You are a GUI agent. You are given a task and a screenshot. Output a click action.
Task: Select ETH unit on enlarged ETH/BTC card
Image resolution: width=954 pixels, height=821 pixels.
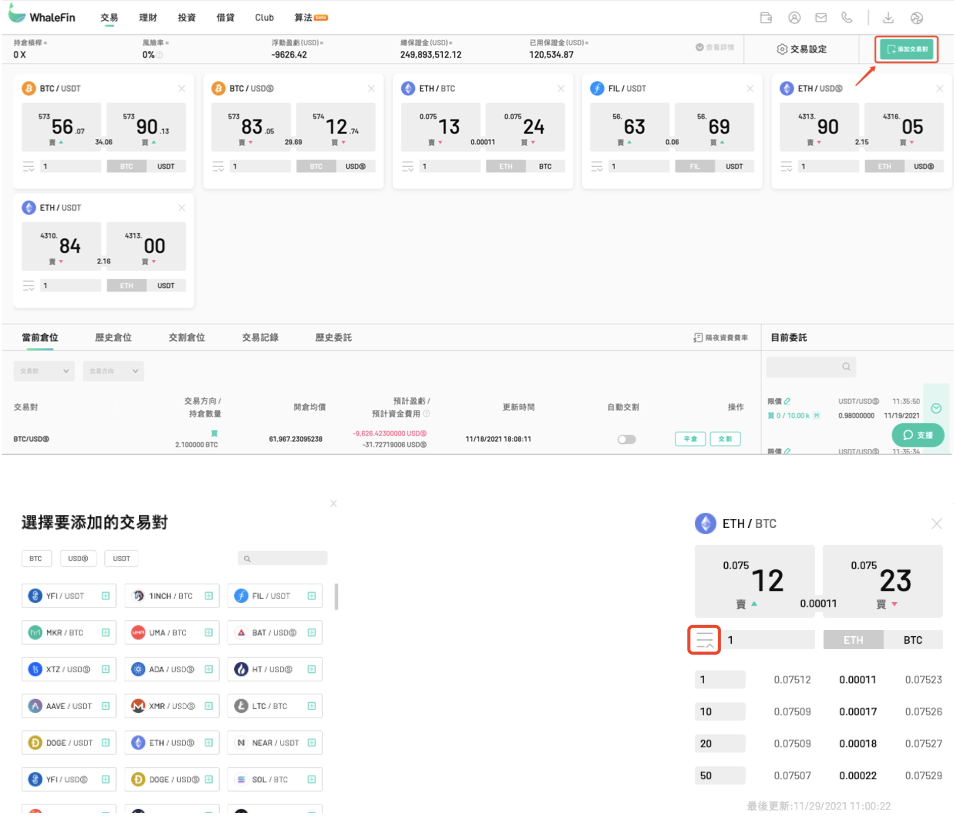[x=853, y=640]
